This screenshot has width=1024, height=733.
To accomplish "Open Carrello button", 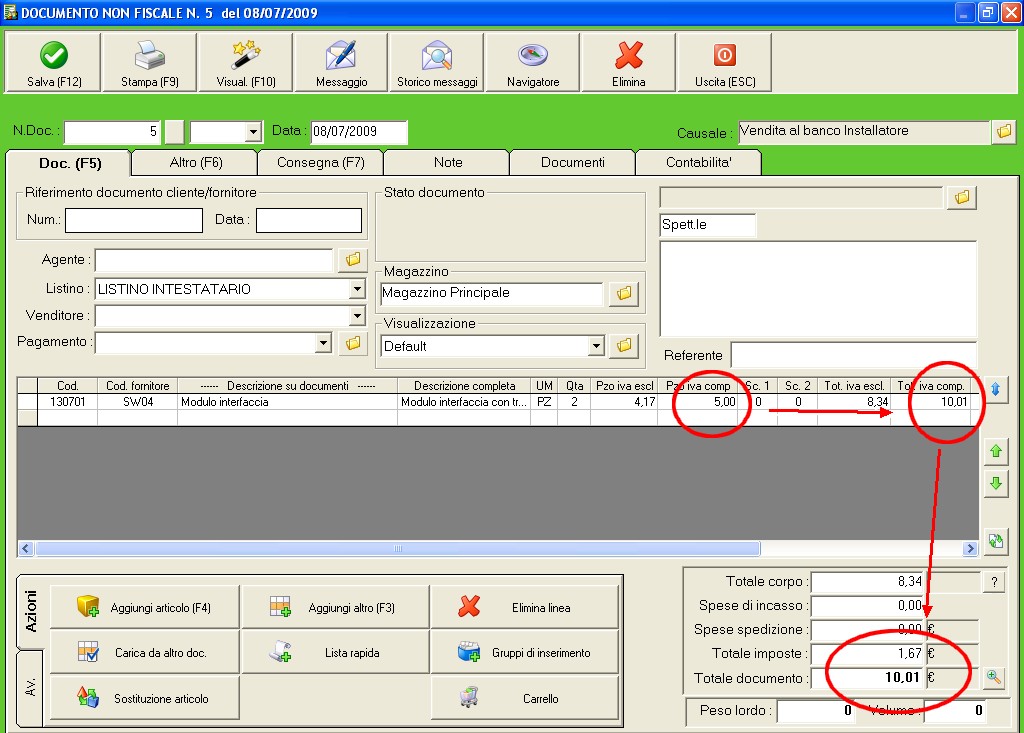I will tap(524, 698).
